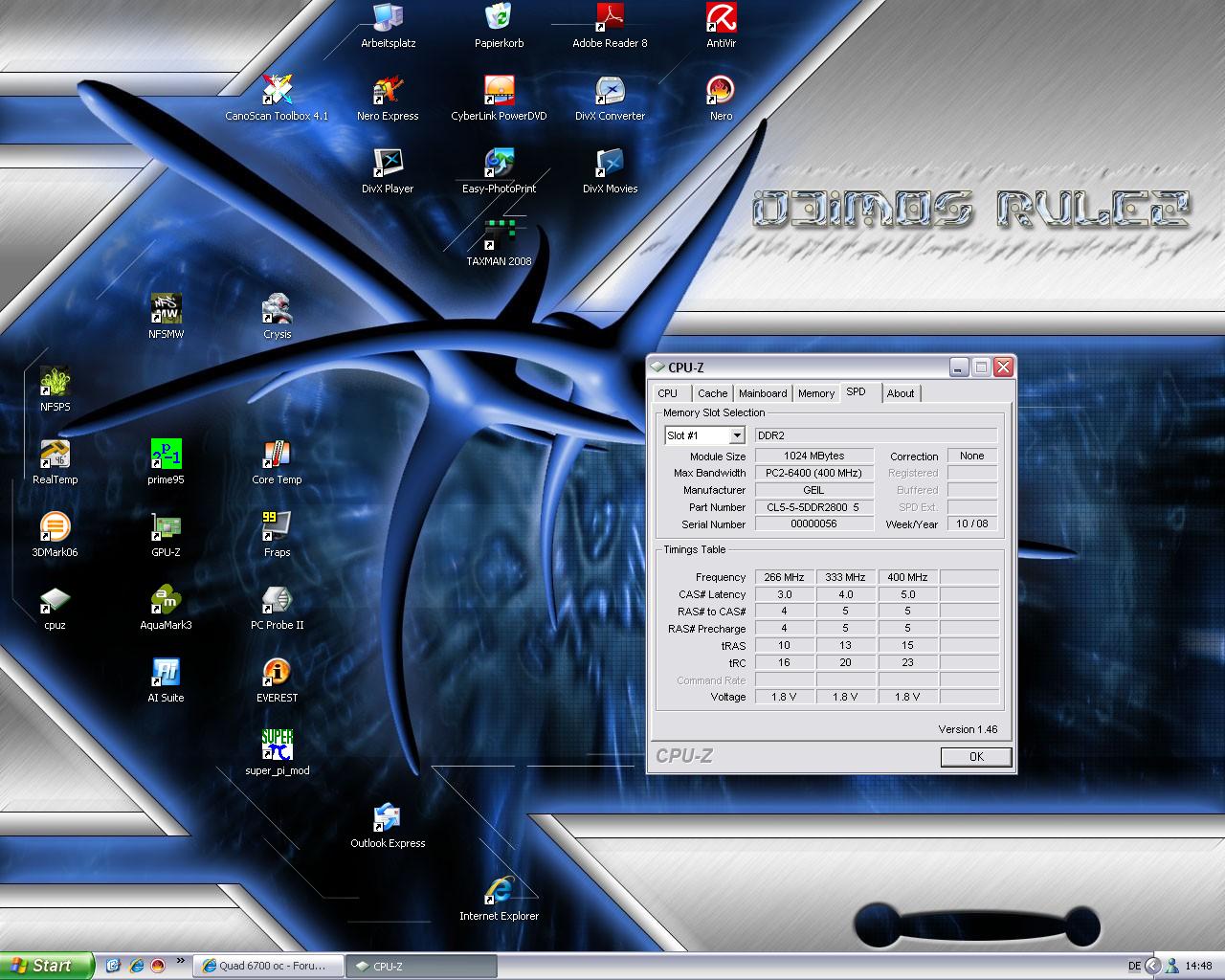Click the 266 MHz frequency cell
Image resolution: width=1225 pixels, height=980 pixels.
tap(784, 577)
